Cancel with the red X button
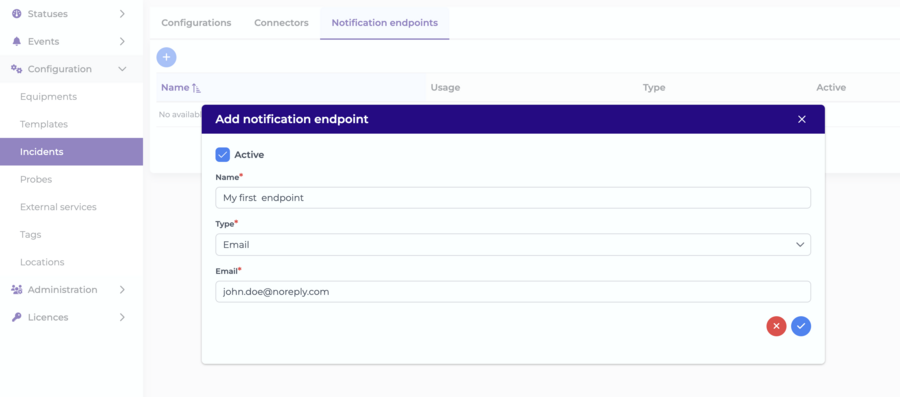 776,326
